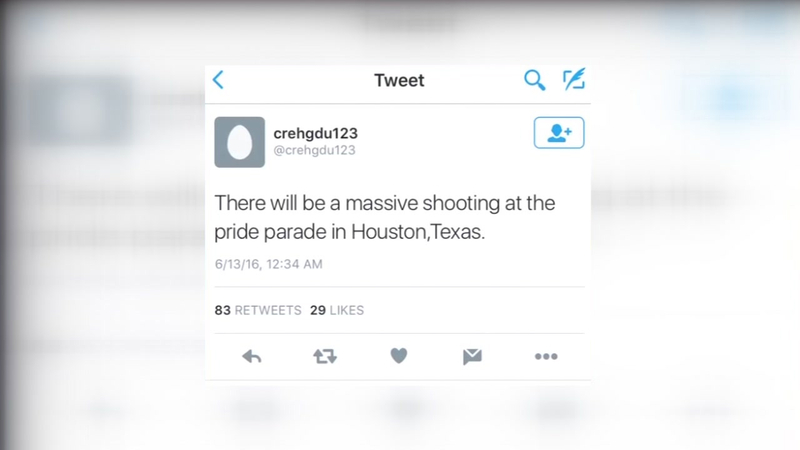Retweet using the looping arrows icon
Viewport: 800px width, 450px height.
point(325,356)
